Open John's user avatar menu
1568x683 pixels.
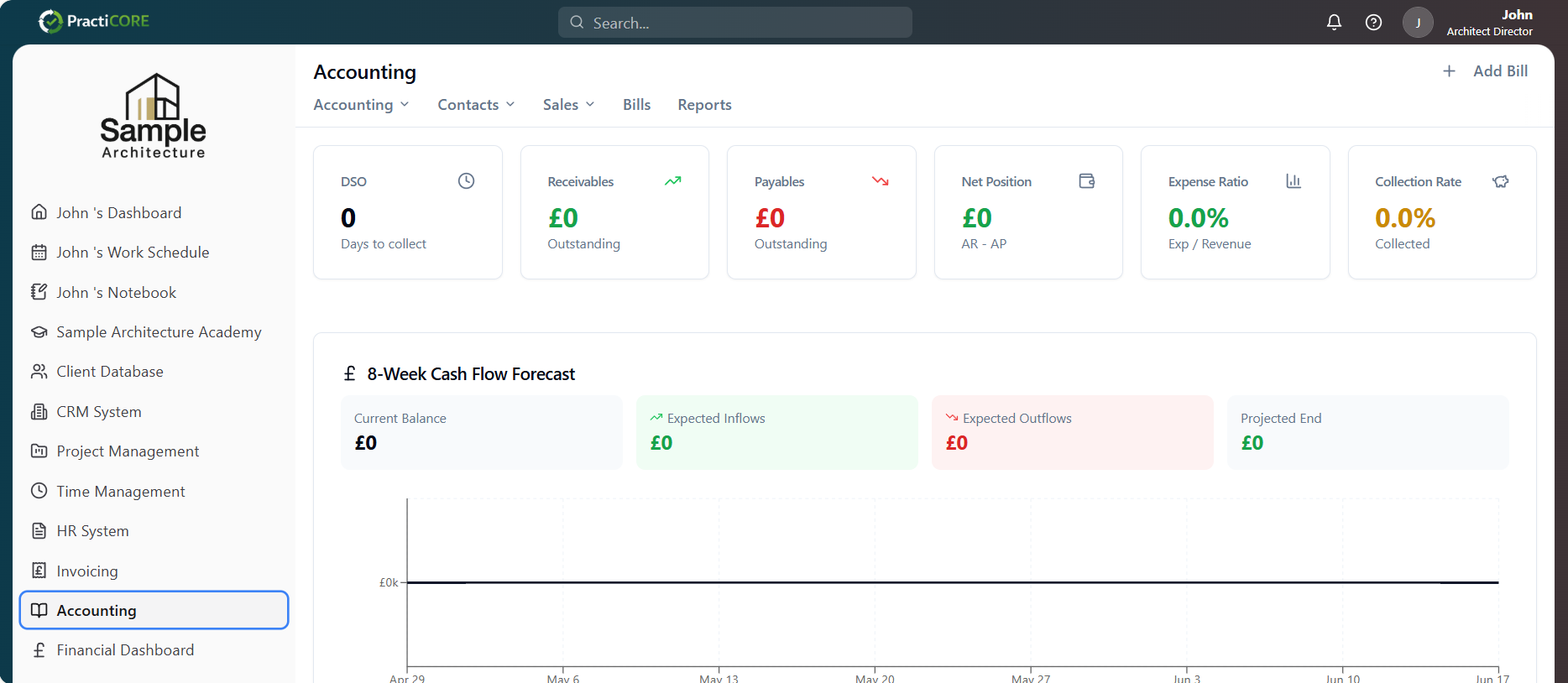1418,23
